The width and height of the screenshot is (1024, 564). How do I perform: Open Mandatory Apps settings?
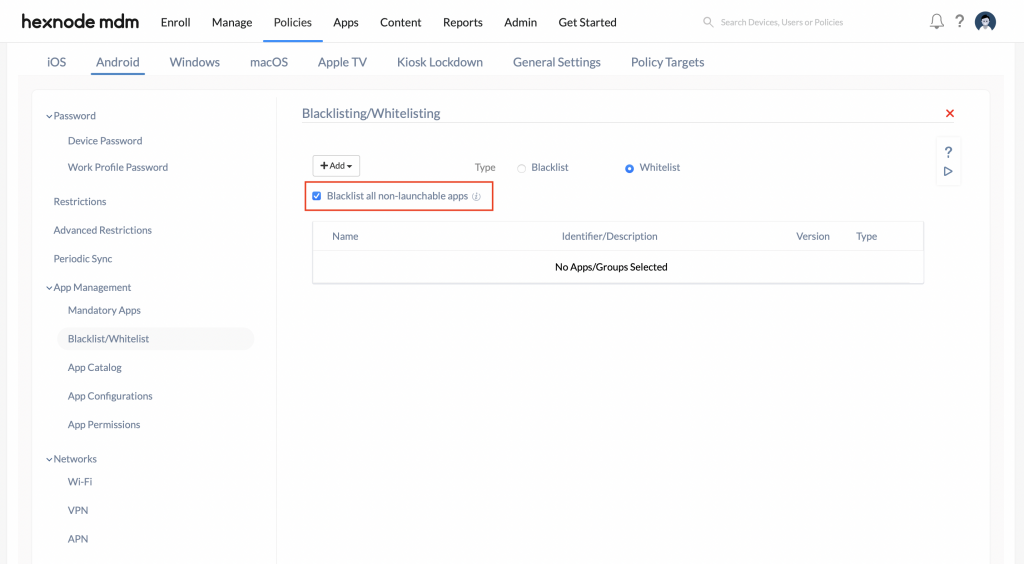point(104,310)
